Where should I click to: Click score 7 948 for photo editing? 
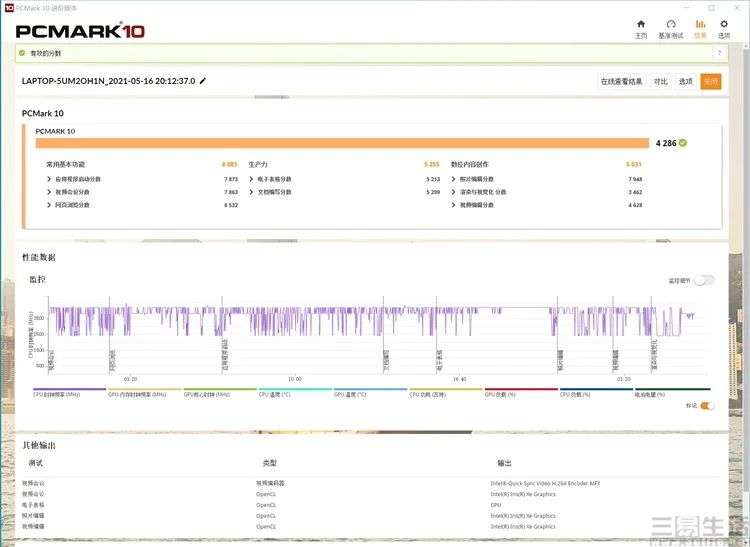tap(635, 179)
